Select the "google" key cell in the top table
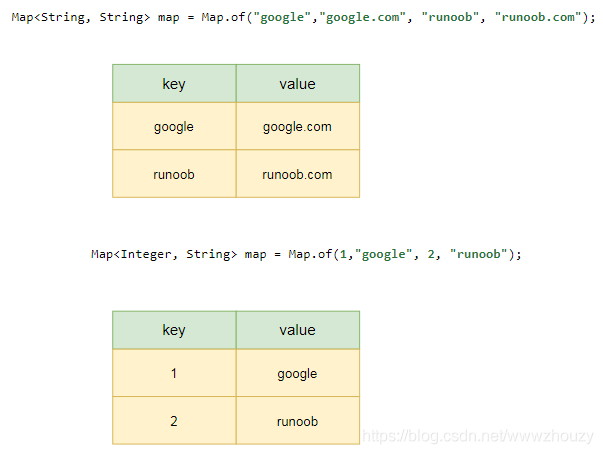Screen dimensions: 603x454 [x=174, y=127]
